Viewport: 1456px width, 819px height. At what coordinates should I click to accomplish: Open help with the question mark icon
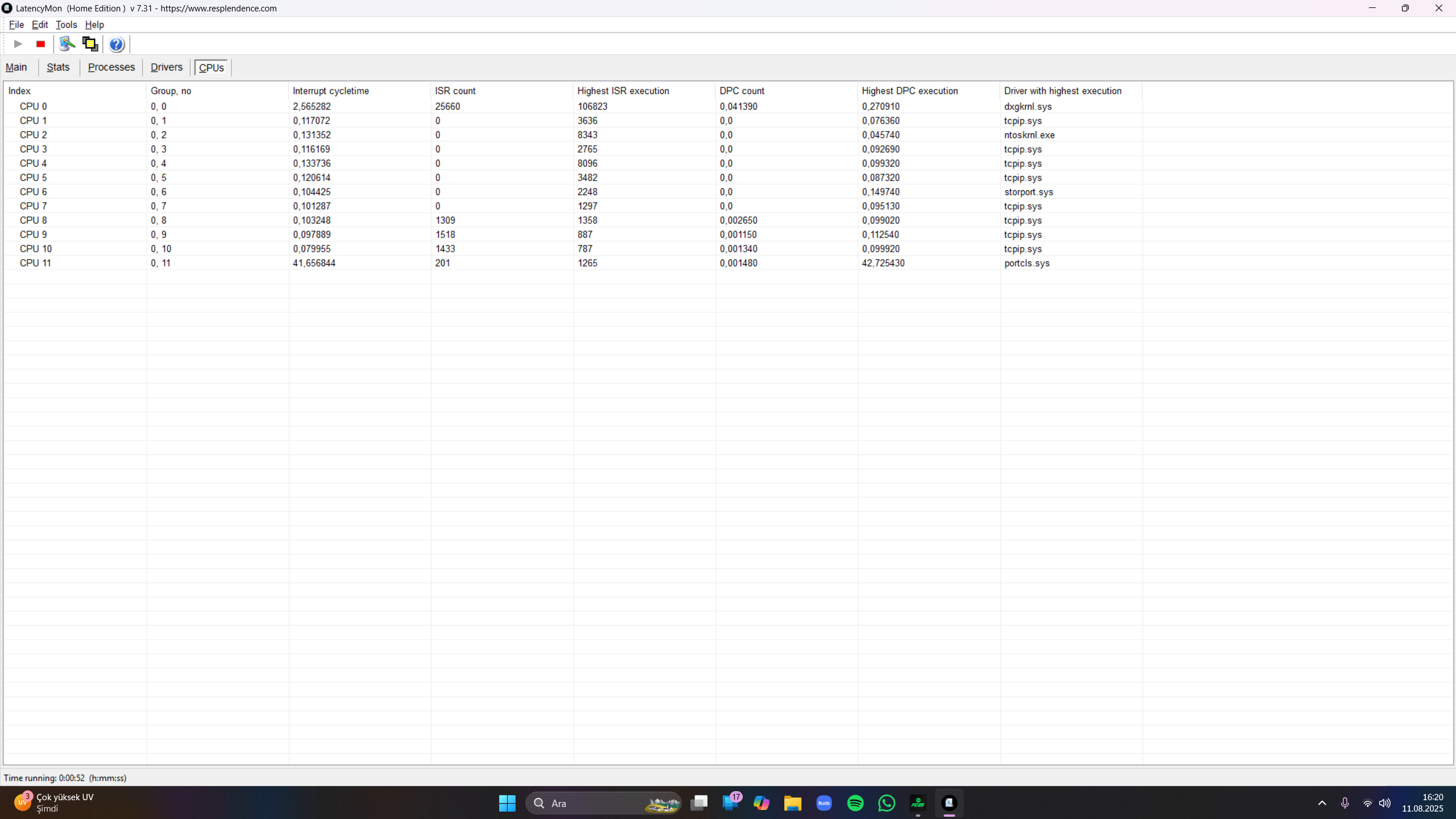(116, 44)
